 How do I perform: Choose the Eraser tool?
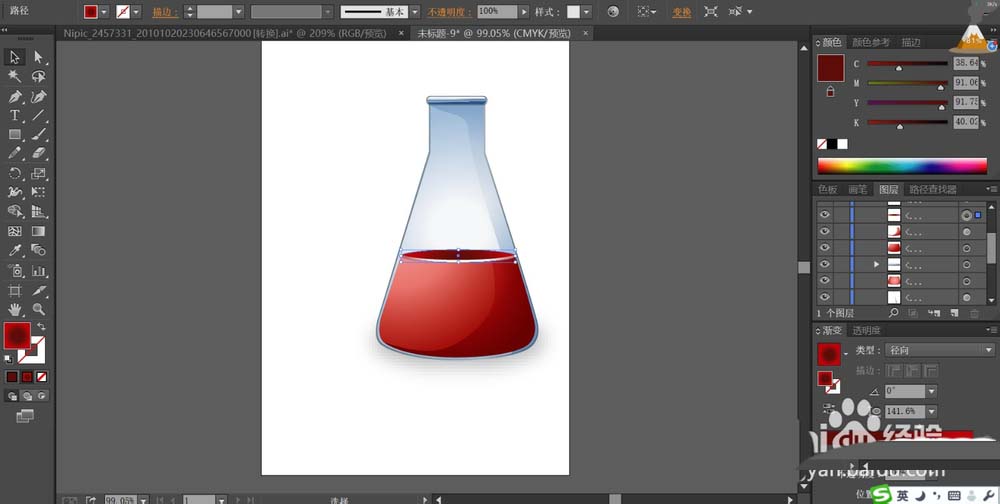tap(38, 154)
